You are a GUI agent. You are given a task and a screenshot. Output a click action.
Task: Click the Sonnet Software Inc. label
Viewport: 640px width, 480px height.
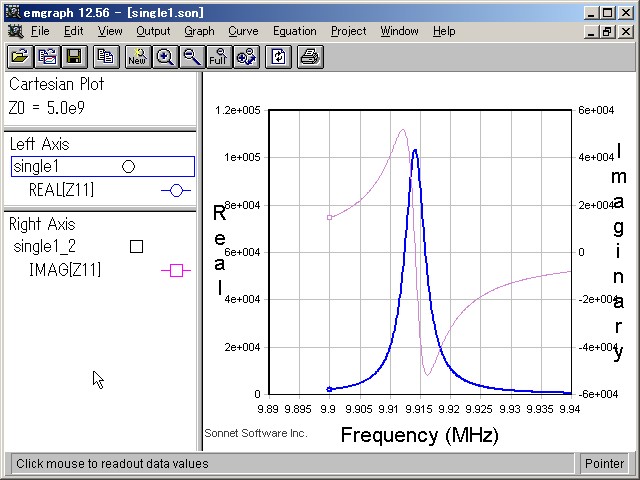point(256,433)
